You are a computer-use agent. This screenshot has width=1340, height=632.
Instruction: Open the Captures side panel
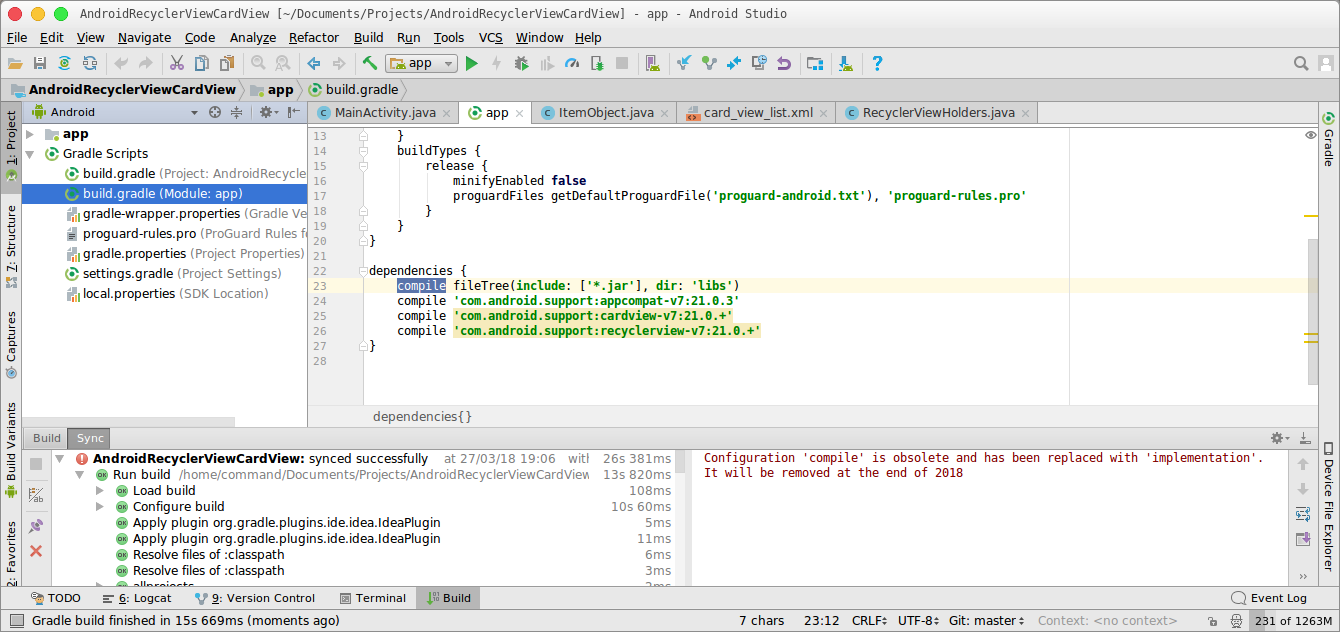(x=10, y=338)
